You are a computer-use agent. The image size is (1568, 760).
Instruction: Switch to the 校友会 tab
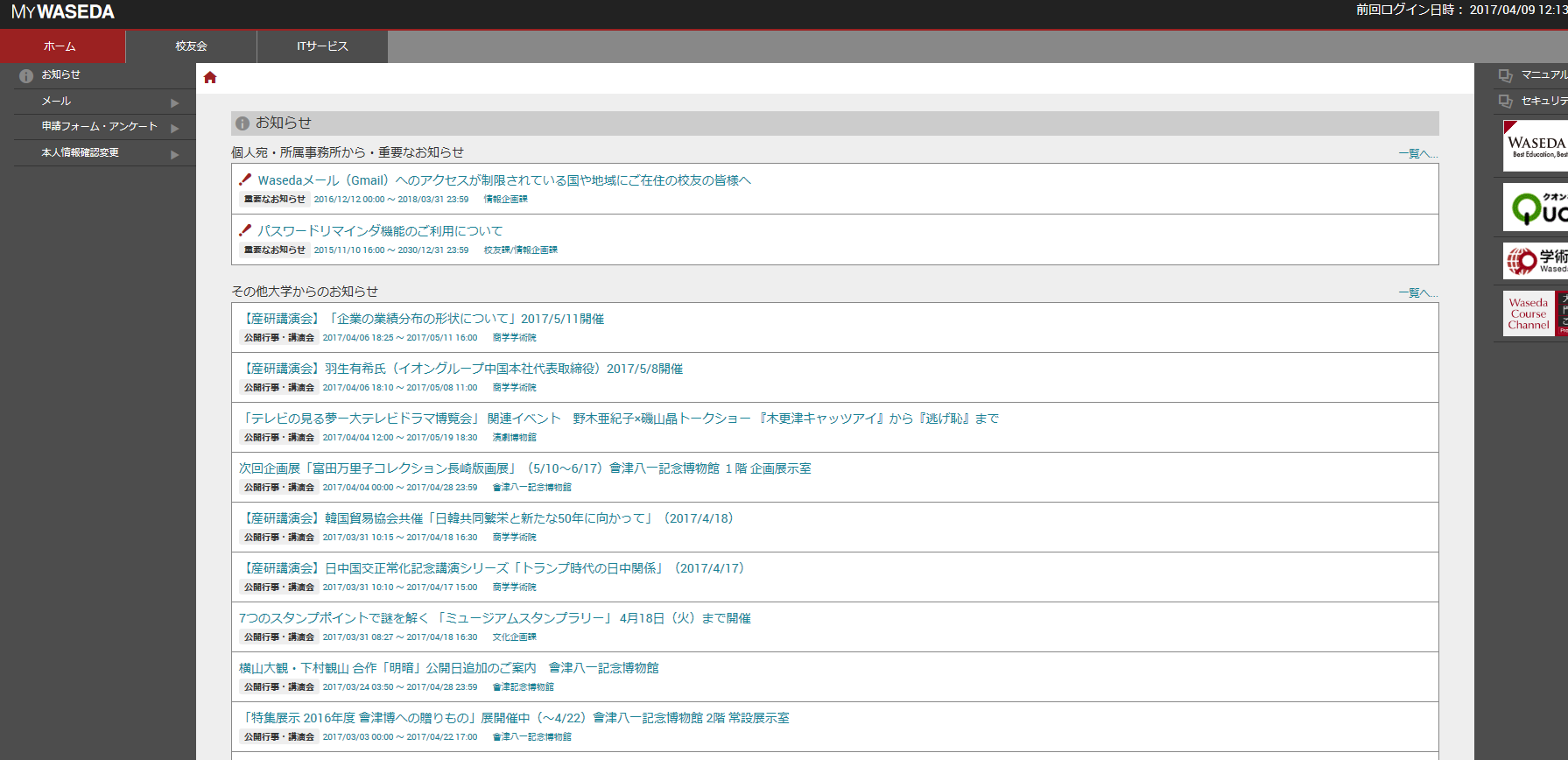pos(191,46)
